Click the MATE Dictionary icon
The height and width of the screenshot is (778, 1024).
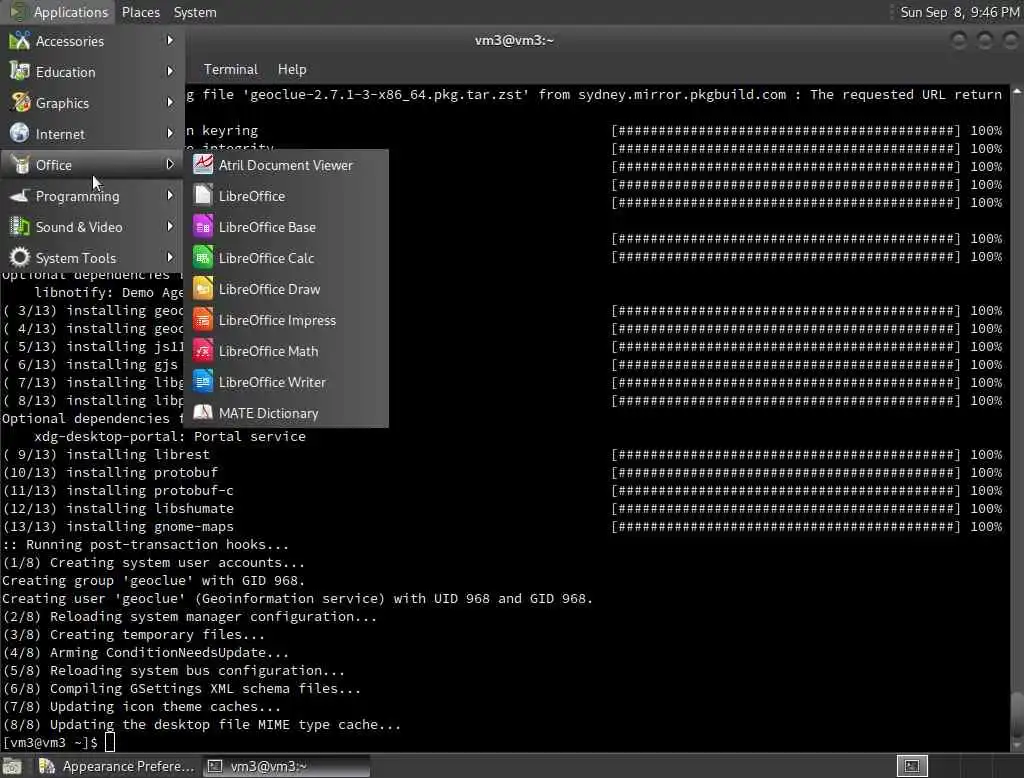click(203, 413)
